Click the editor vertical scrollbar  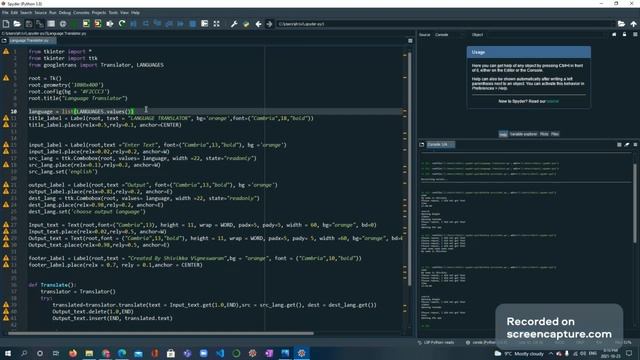(410, 169)
